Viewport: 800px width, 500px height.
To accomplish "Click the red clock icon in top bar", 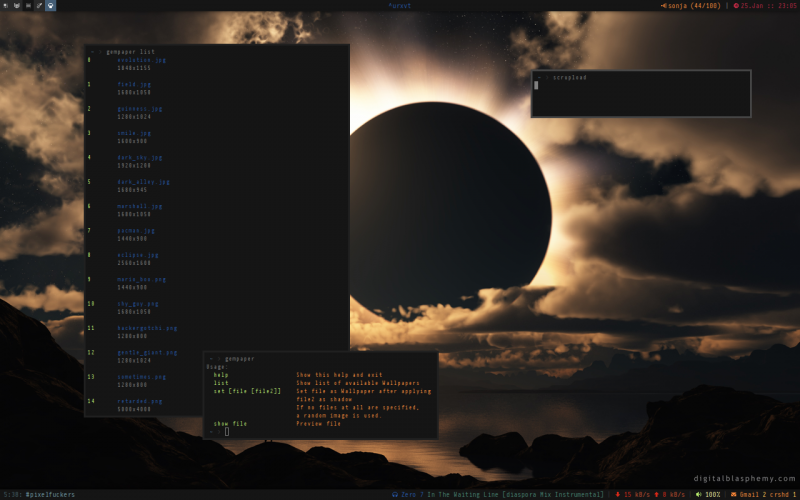I will click(x=736, y=6).
